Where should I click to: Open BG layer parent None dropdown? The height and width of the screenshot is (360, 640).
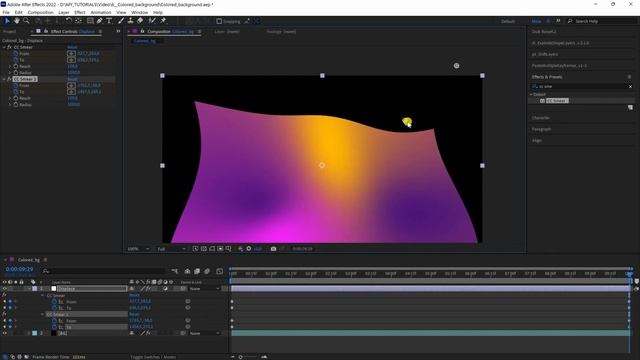click(x=204, y=333)
